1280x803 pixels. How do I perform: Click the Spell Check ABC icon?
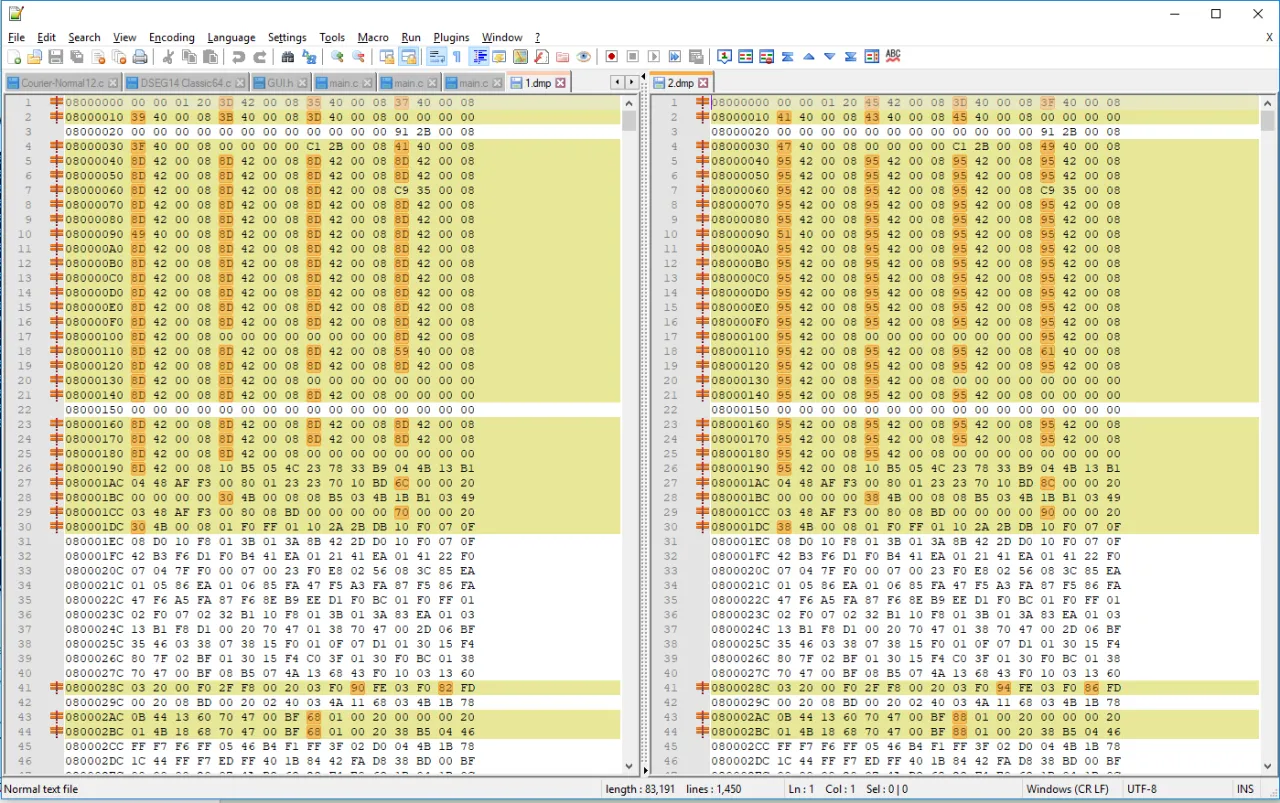point(893,57)
